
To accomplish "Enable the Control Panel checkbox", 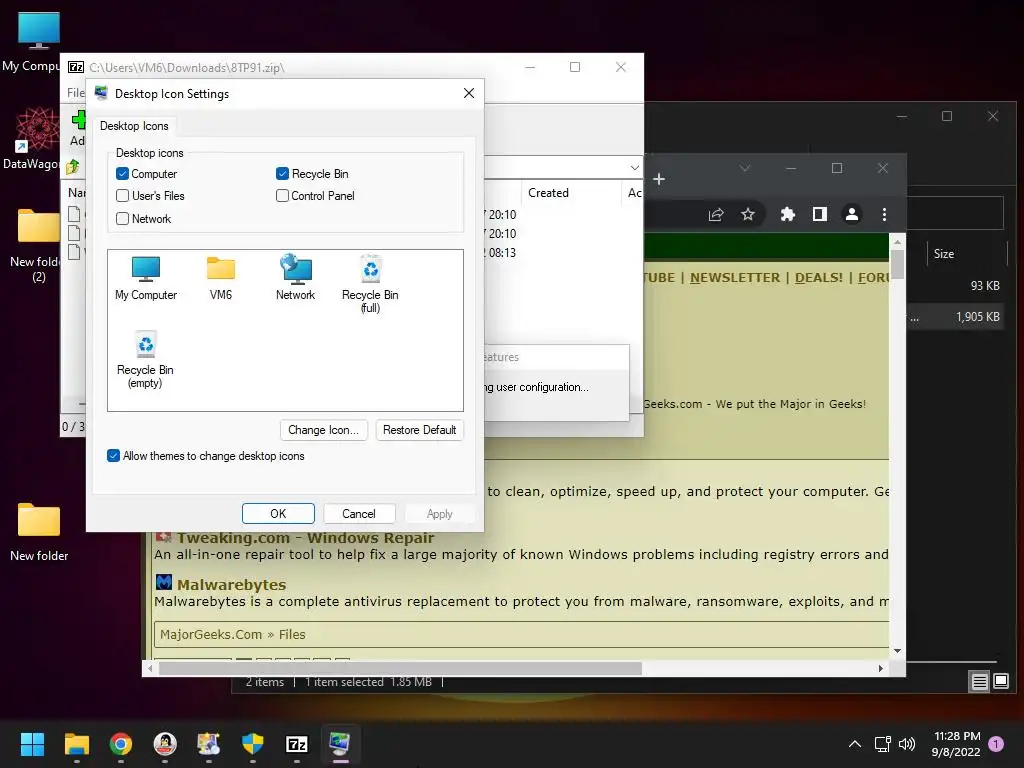I will click(282, 195).
